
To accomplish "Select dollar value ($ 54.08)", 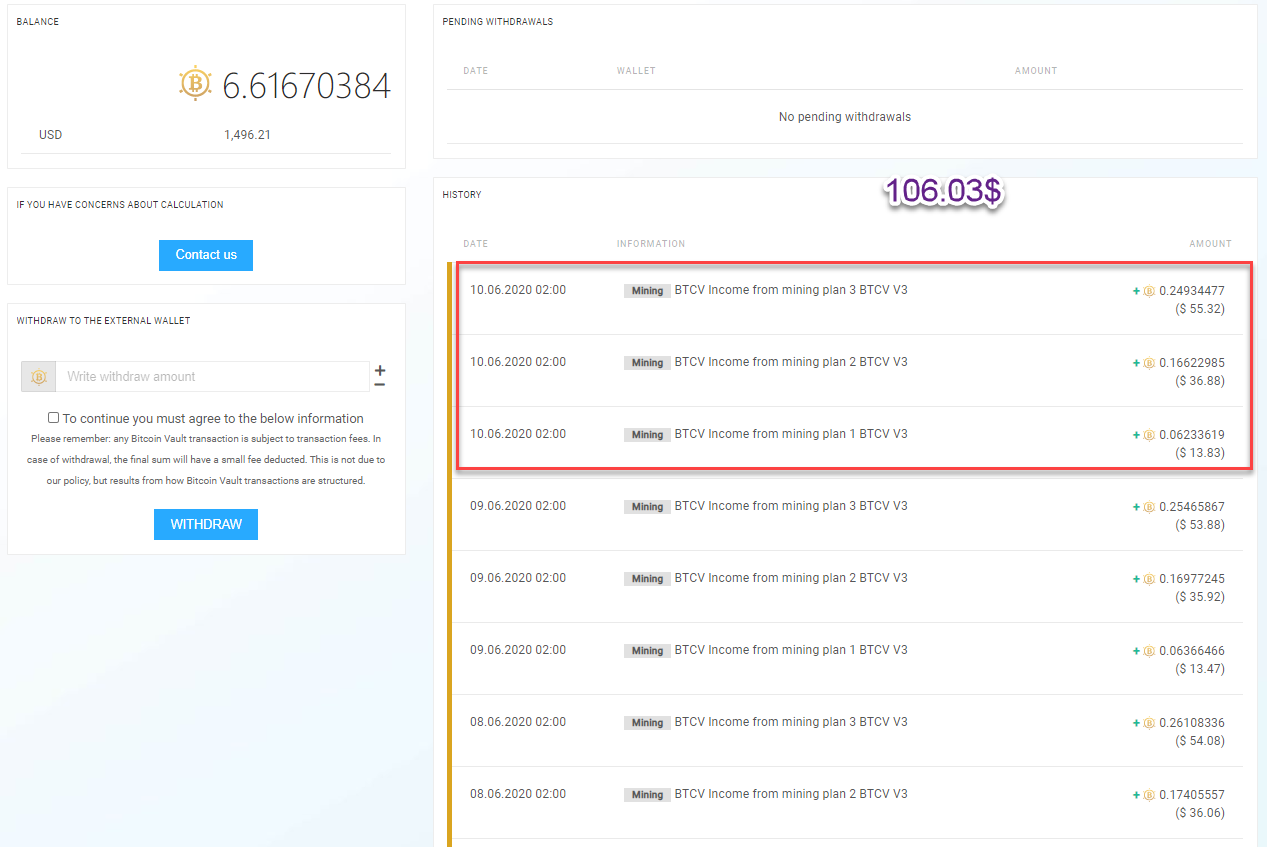I will pyautogui.click(x=1200, y=741).
